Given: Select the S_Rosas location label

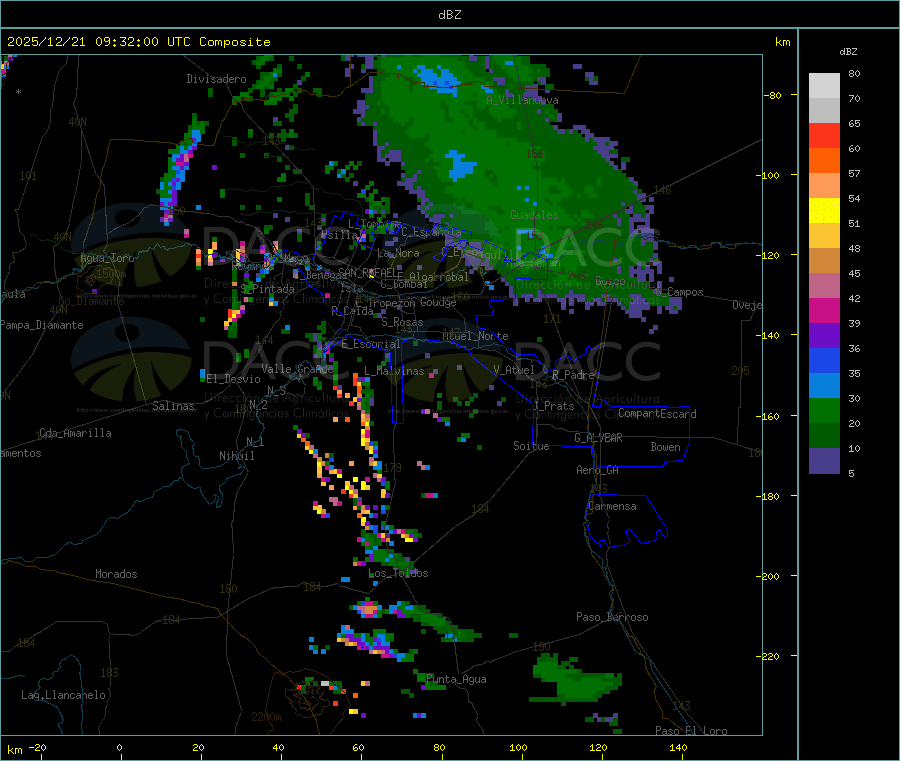Looking at the screenshot, I should (x=402, y=322).
